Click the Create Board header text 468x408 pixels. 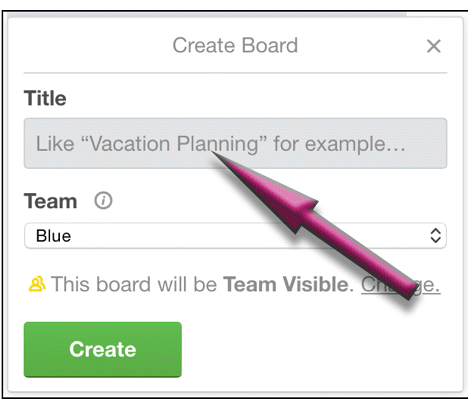tap(235, 45)
